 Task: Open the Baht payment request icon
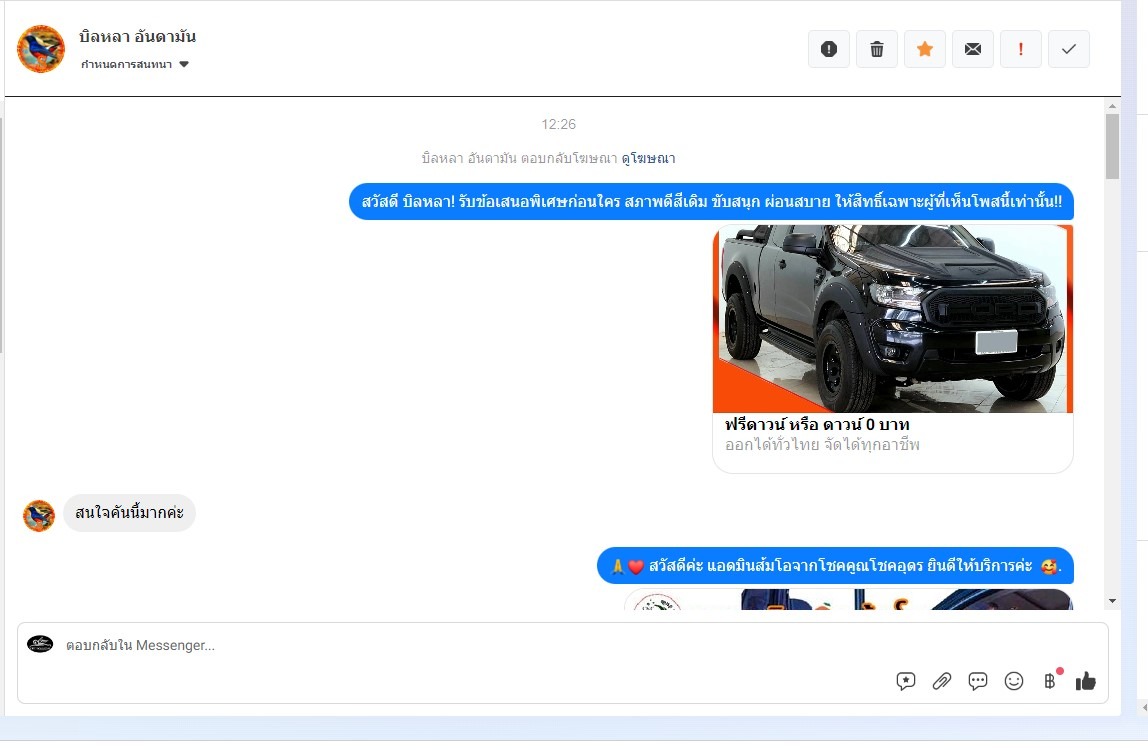(1050, 681)
